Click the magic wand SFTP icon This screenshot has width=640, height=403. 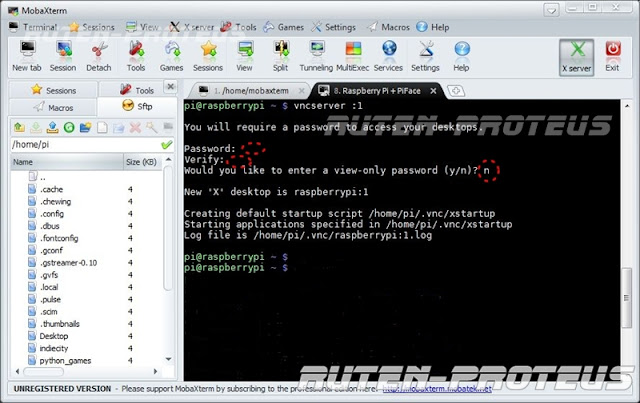click(x=151, y=127)
